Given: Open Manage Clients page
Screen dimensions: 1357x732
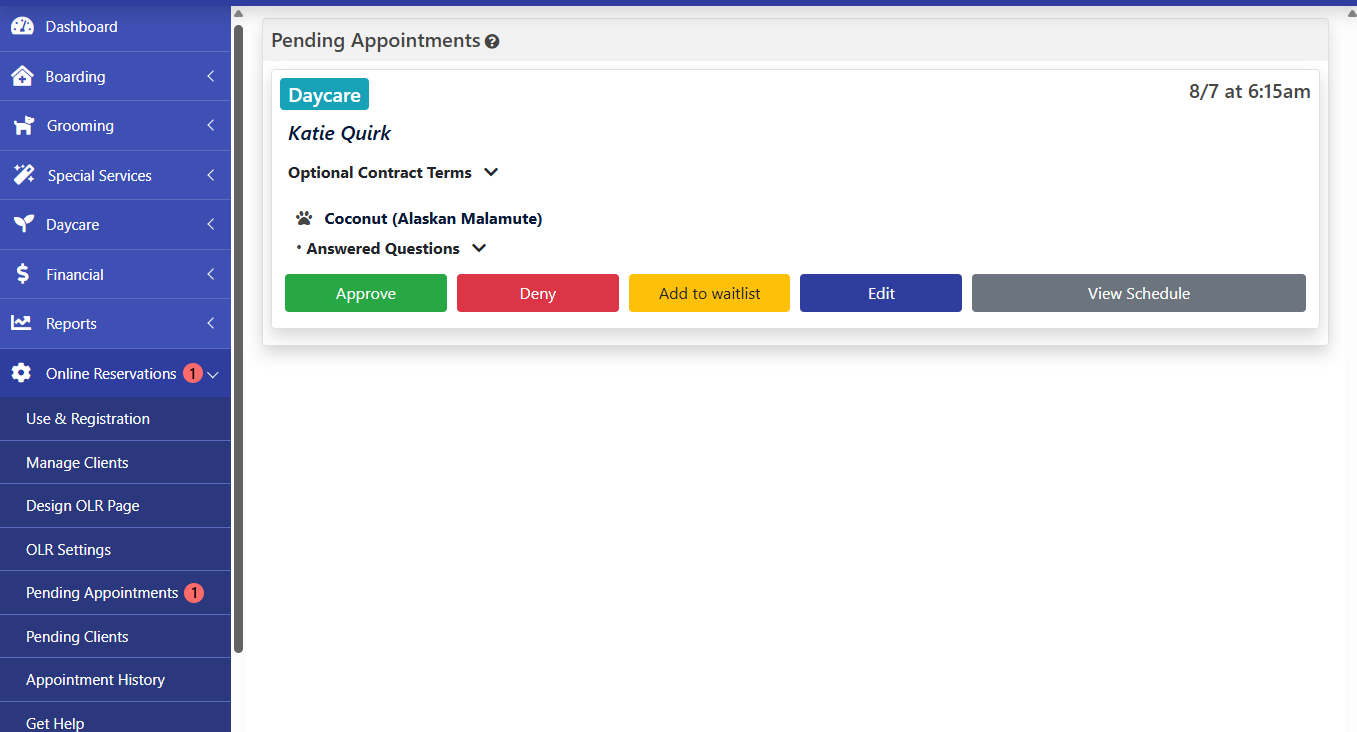Looking at the screenshot, I should (x=115, y=463).
